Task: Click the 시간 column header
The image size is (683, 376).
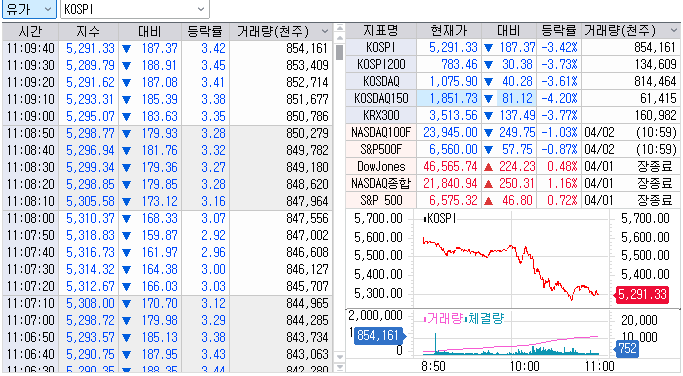Action: click(30, 31)
